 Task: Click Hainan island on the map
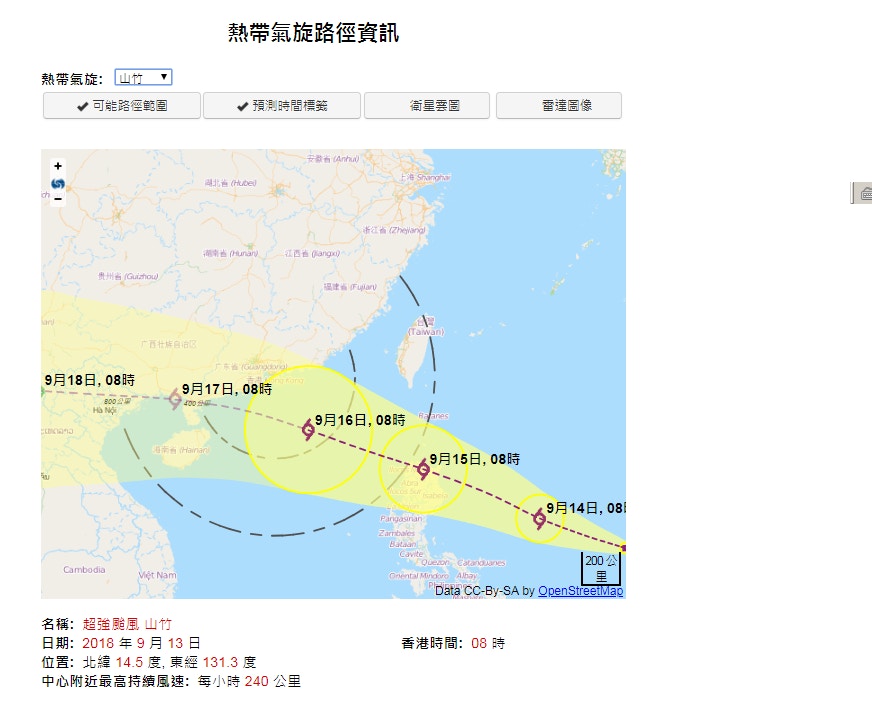click(168, 455)
